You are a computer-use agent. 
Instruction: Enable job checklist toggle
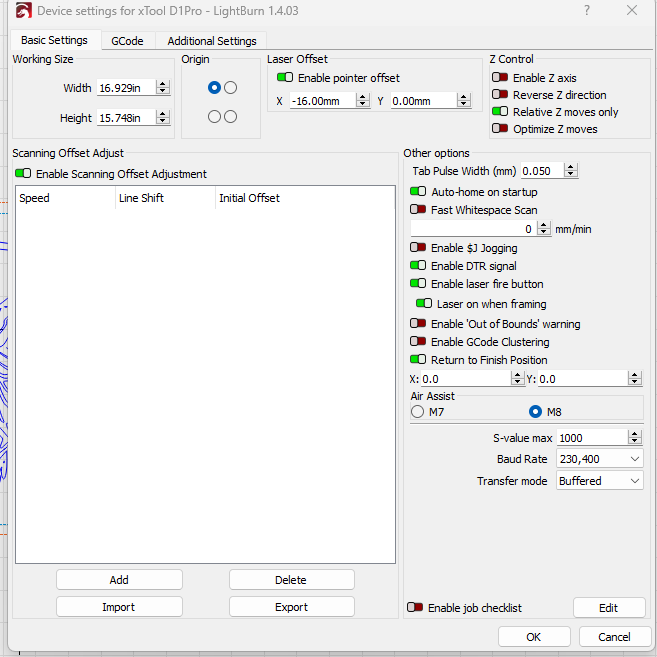coord(415,607)
